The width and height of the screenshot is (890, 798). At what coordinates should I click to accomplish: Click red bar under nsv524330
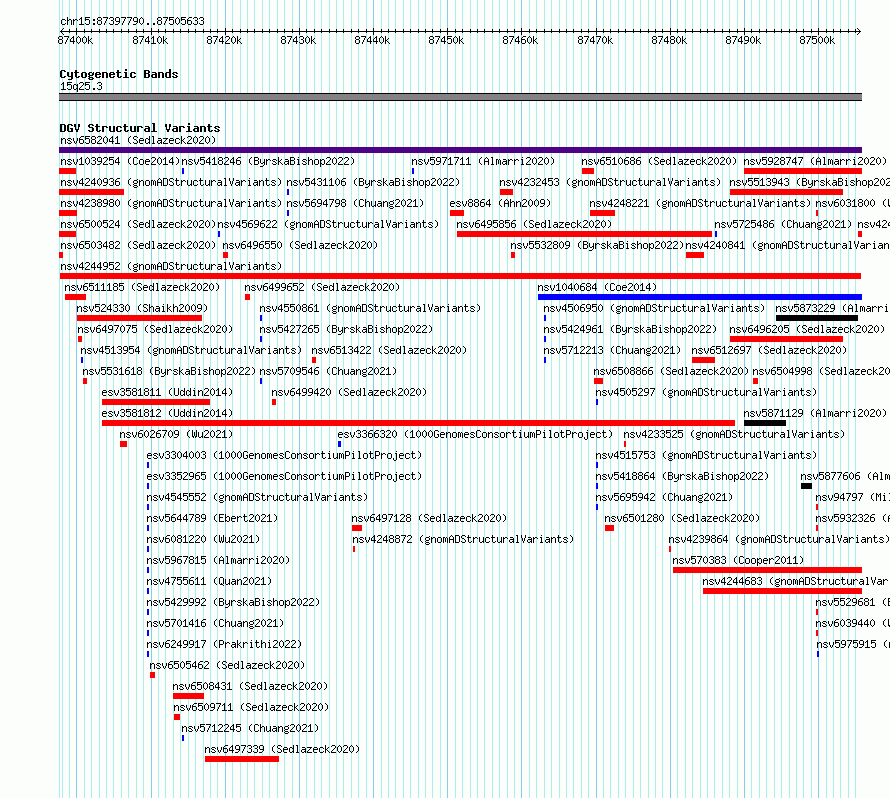(x=139, y=318)
